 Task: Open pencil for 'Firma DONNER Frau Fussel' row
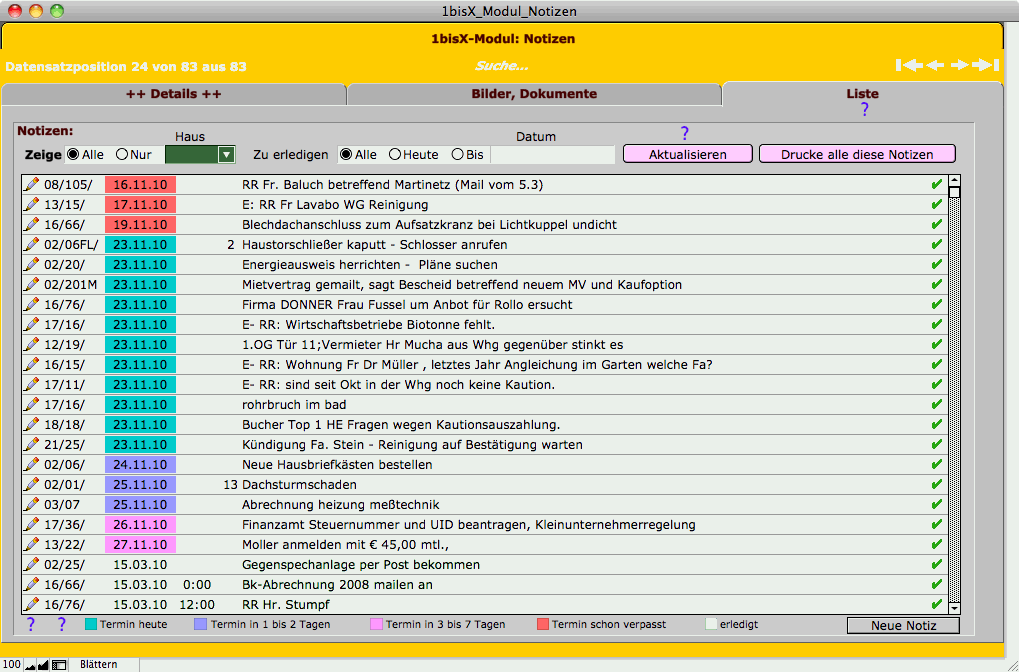coord(31,304)
